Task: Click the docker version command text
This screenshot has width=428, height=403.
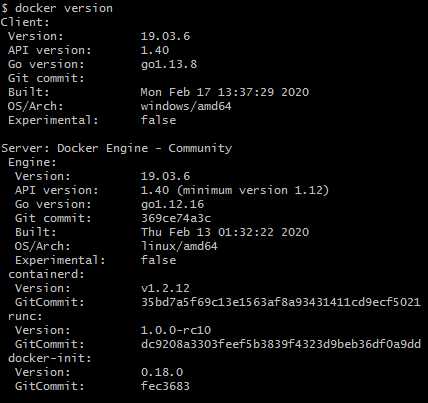Action: (64, 8)
